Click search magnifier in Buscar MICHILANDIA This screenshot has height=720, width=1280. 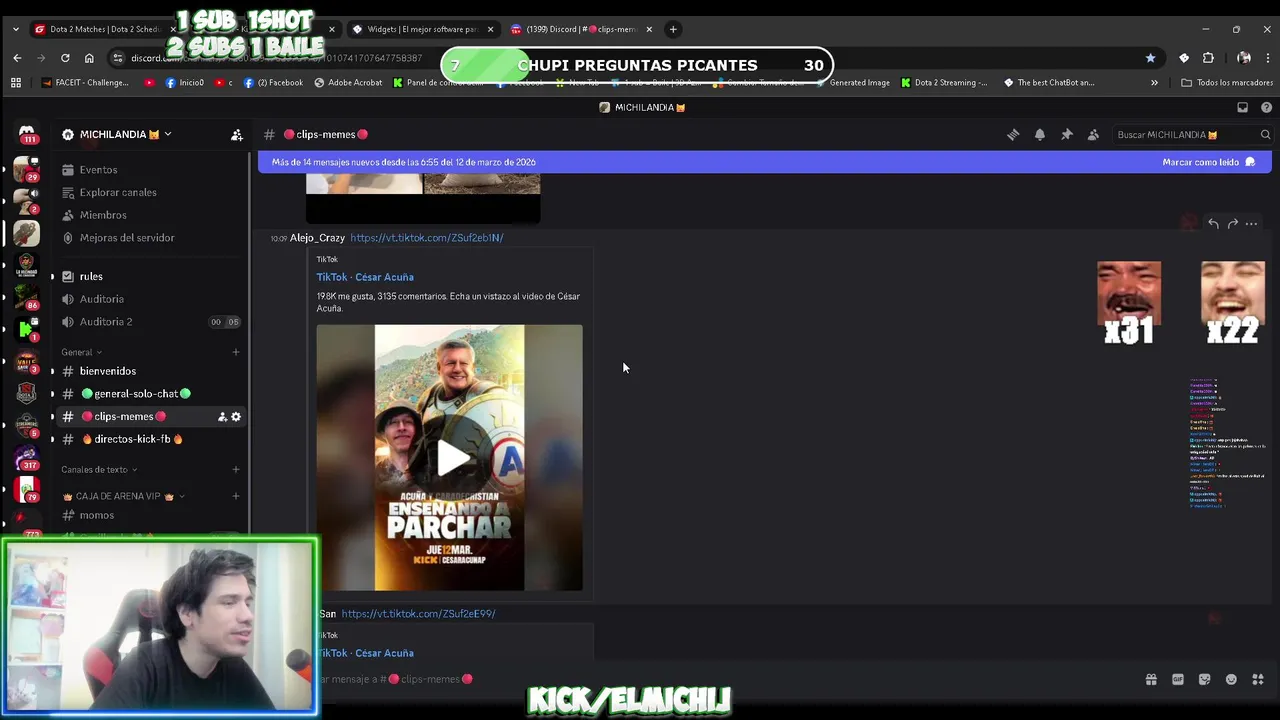coord(1265,134)
